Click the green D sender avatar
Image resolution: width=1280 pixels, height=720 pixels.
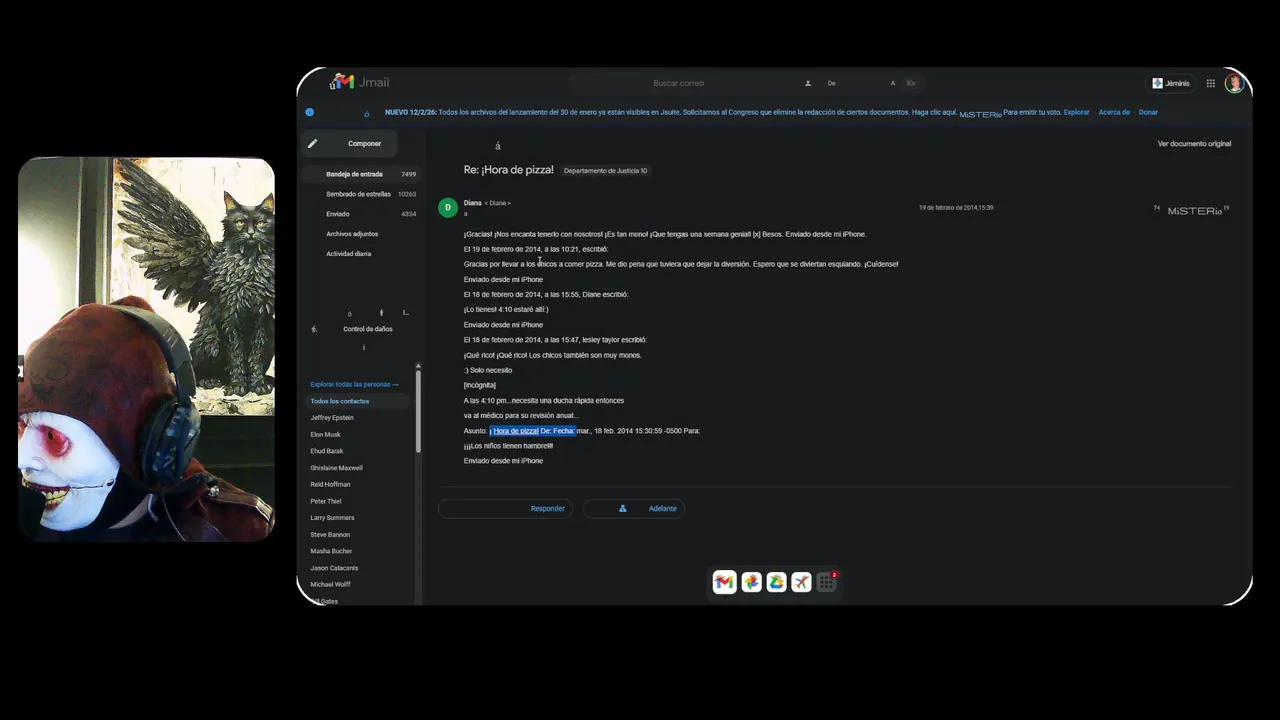[447, 207]
